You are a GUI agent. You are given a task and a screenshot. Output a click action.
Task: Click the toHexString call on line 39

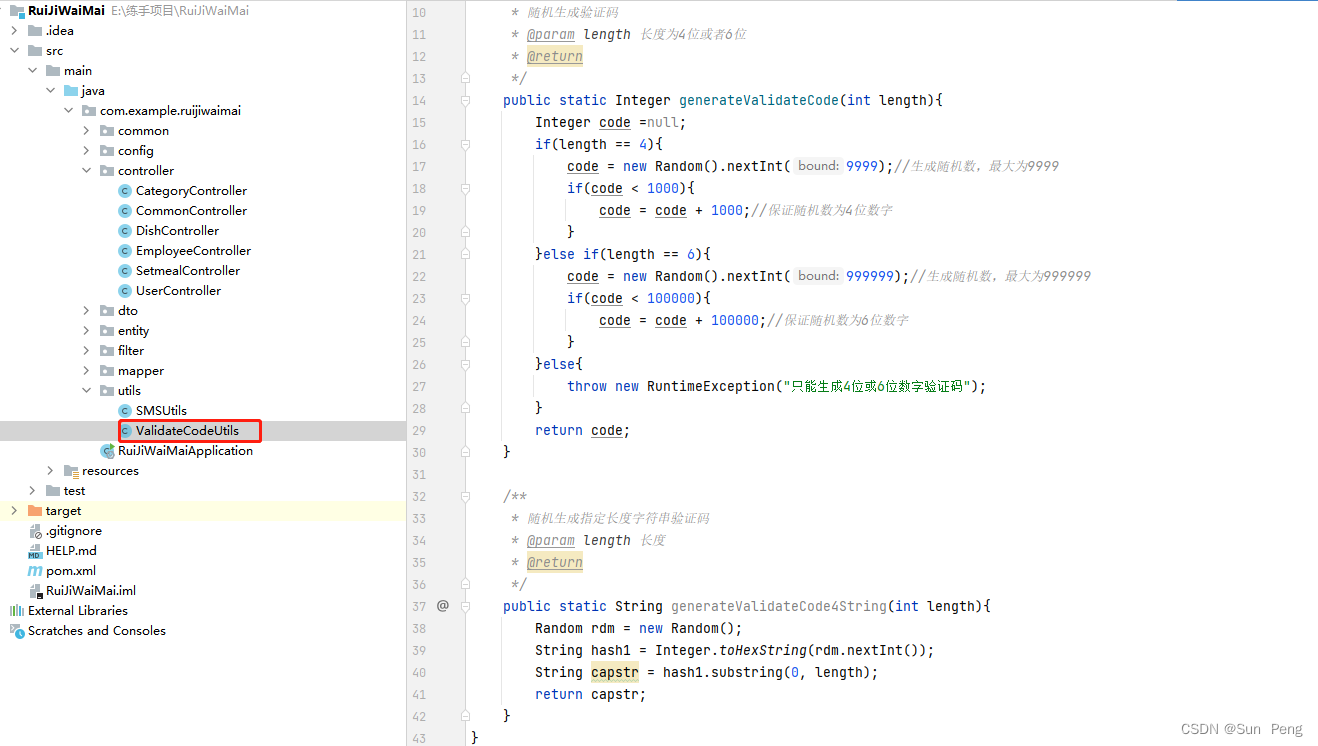[763, 650]
